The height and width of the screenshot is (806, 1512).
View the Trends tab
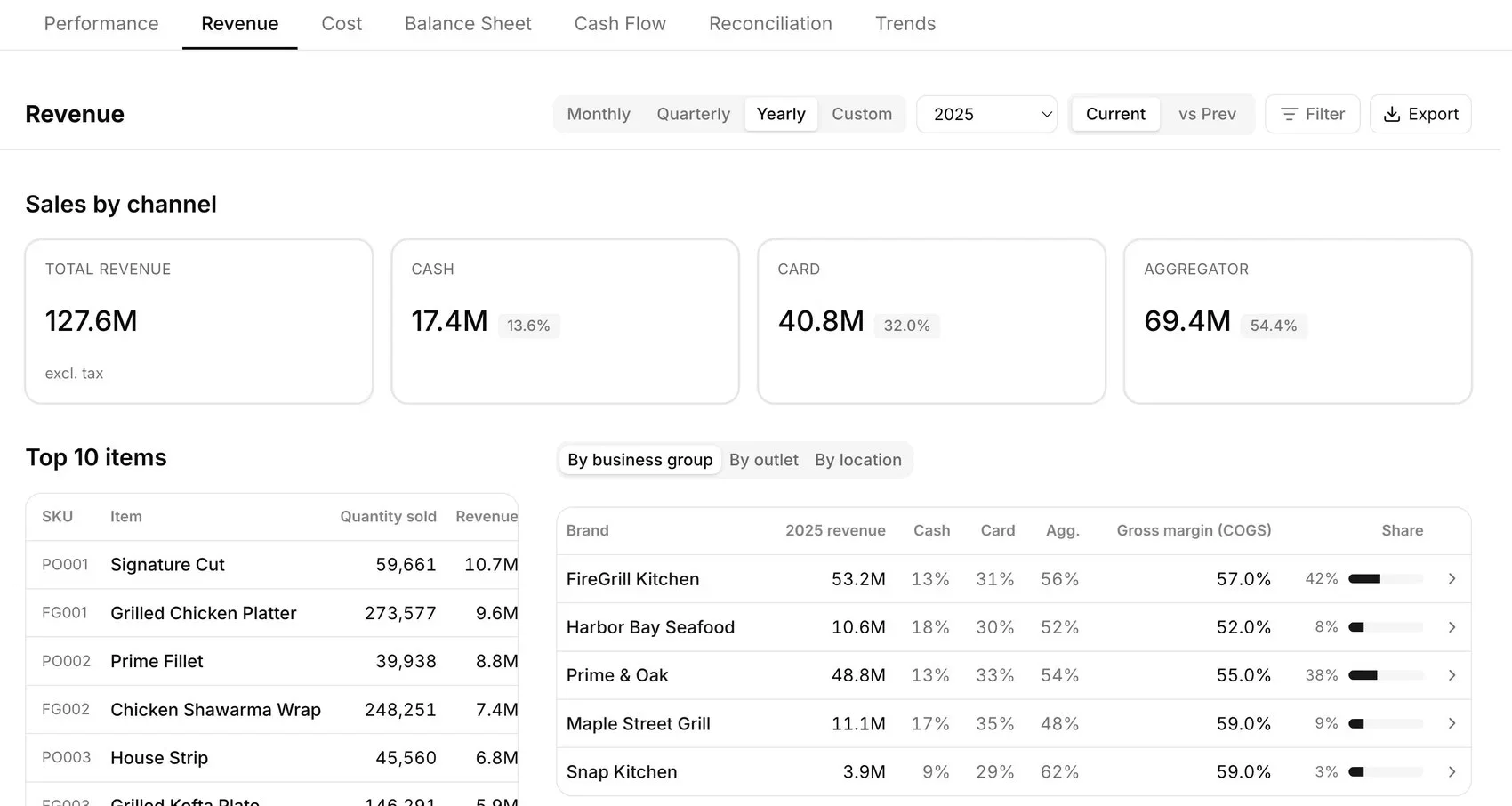pyautogui.click(x=905, y=24)
